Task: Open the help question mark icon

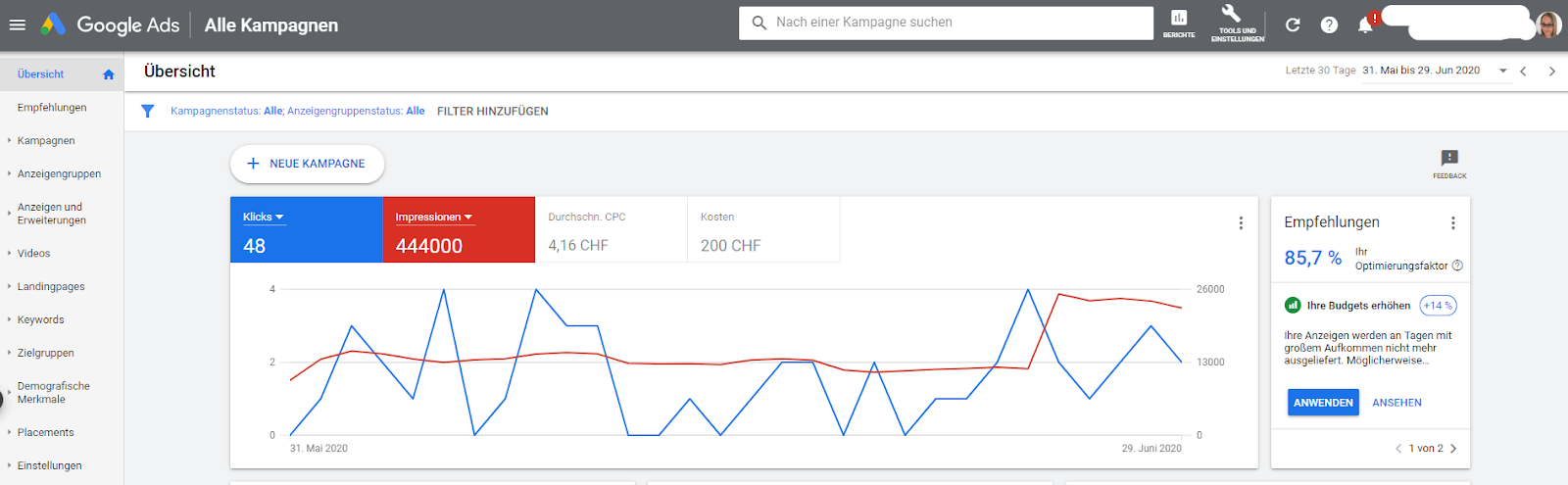Action: [x=1329, y=24]
